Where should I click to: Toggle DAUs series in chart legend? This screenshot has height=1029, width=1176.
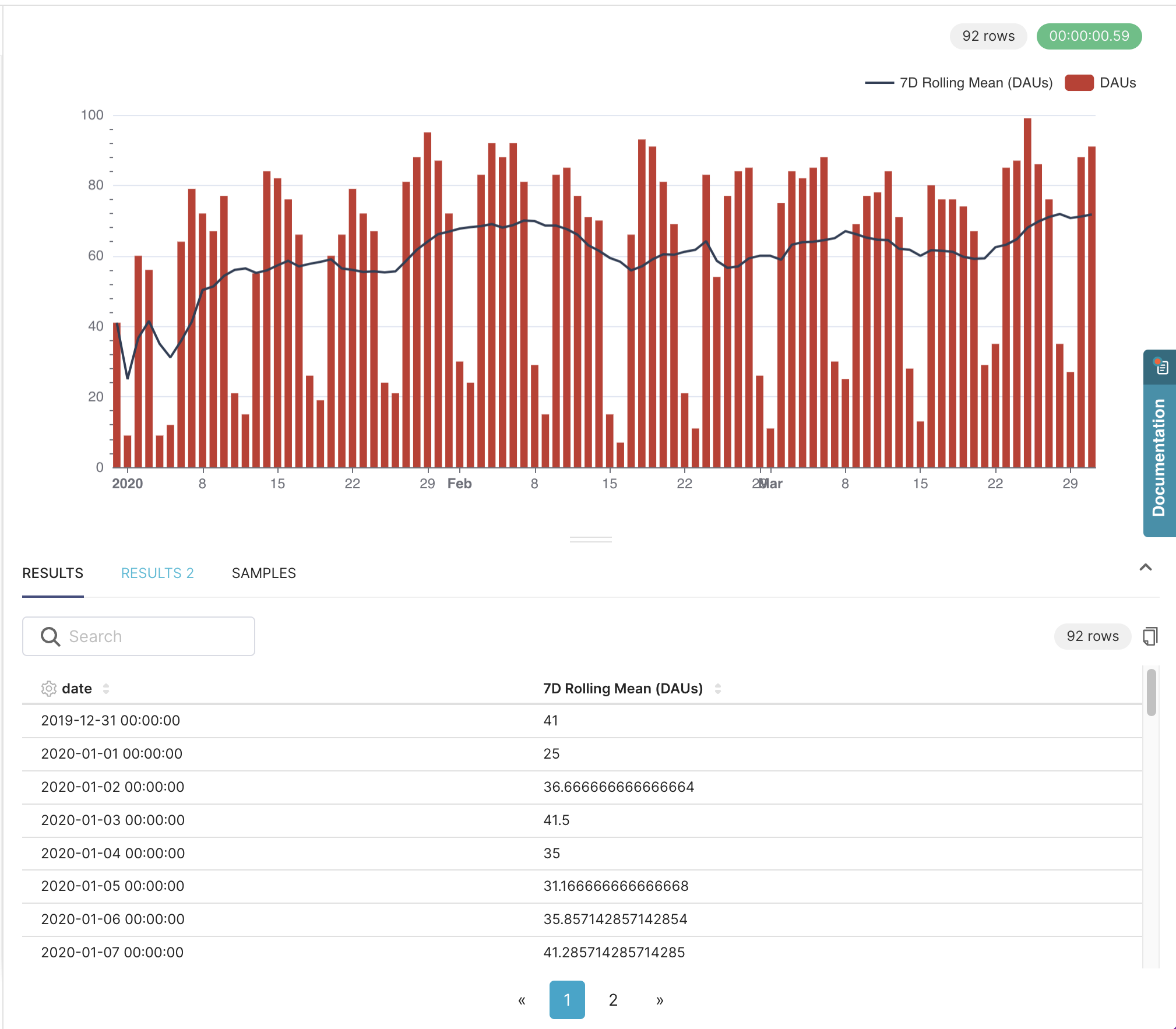point(1117,83)
